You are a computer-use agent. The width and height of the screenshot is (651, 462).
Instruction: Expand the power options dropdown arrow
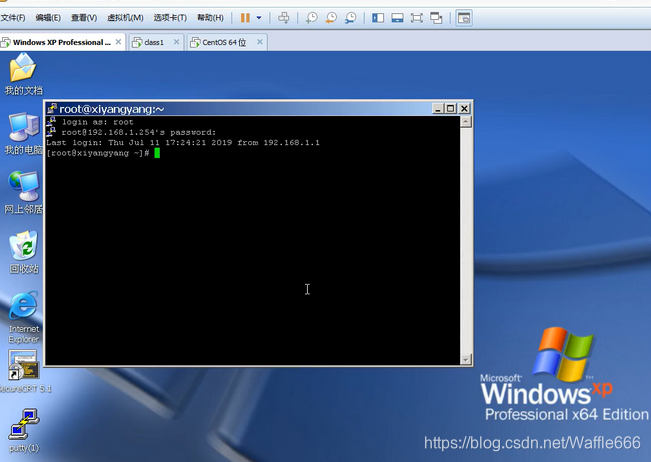pos(259,18)
